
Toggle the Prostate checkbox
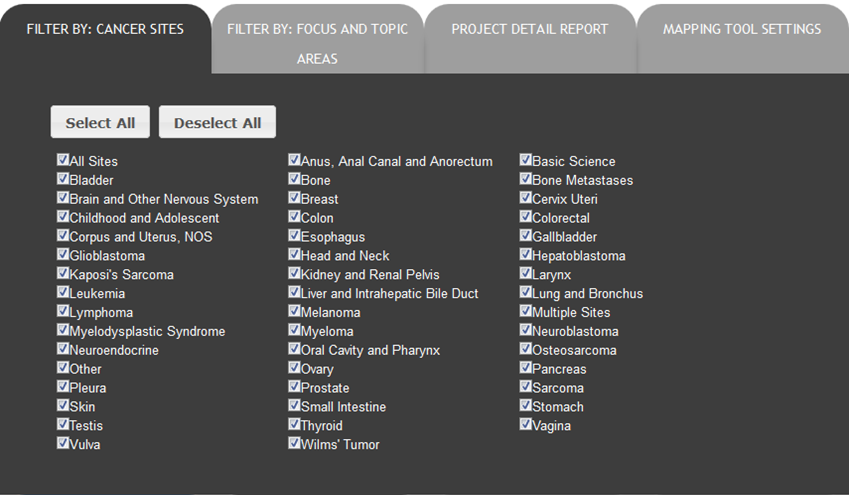tap(294, 387)
